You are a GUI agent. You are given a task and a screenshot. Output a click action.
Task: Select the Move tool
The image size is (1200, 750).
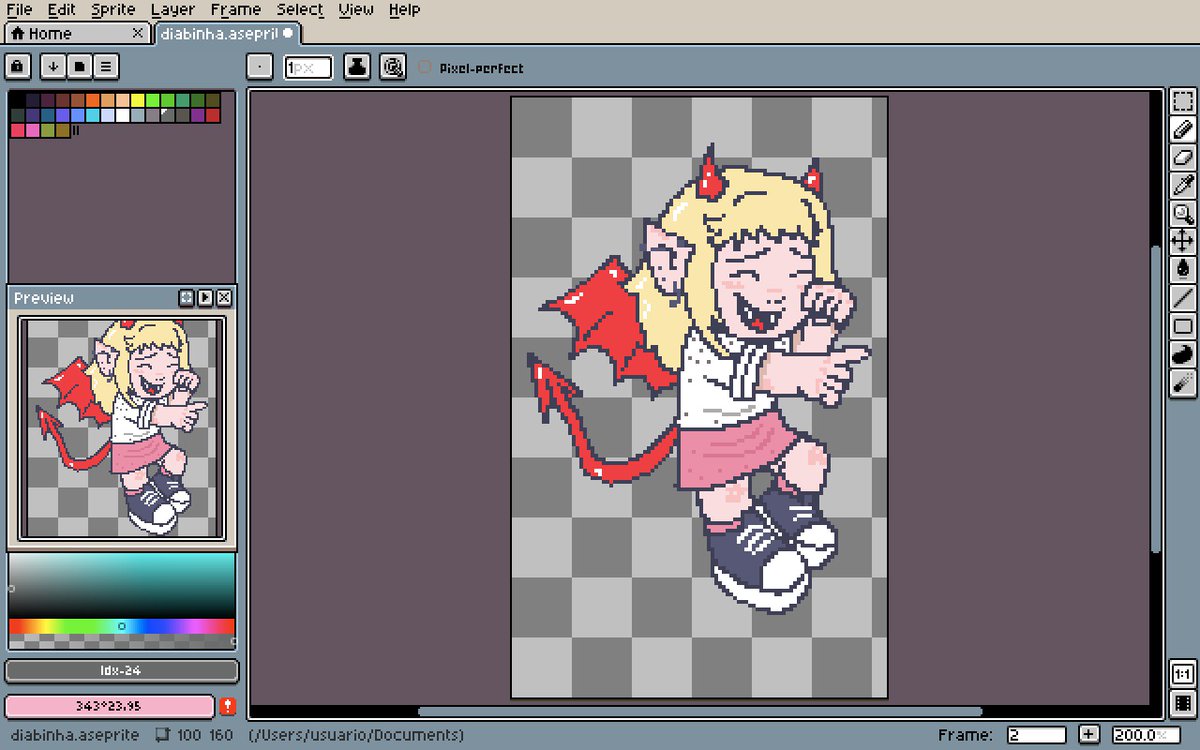point(1183,241)
